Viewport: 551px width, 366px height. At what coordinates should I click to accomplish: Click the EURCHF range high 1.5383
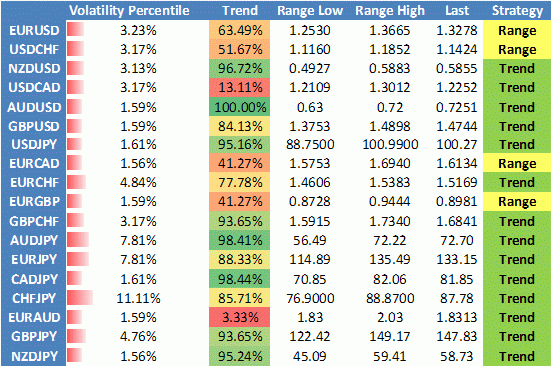pyautogui.click(x=390, y=182)
